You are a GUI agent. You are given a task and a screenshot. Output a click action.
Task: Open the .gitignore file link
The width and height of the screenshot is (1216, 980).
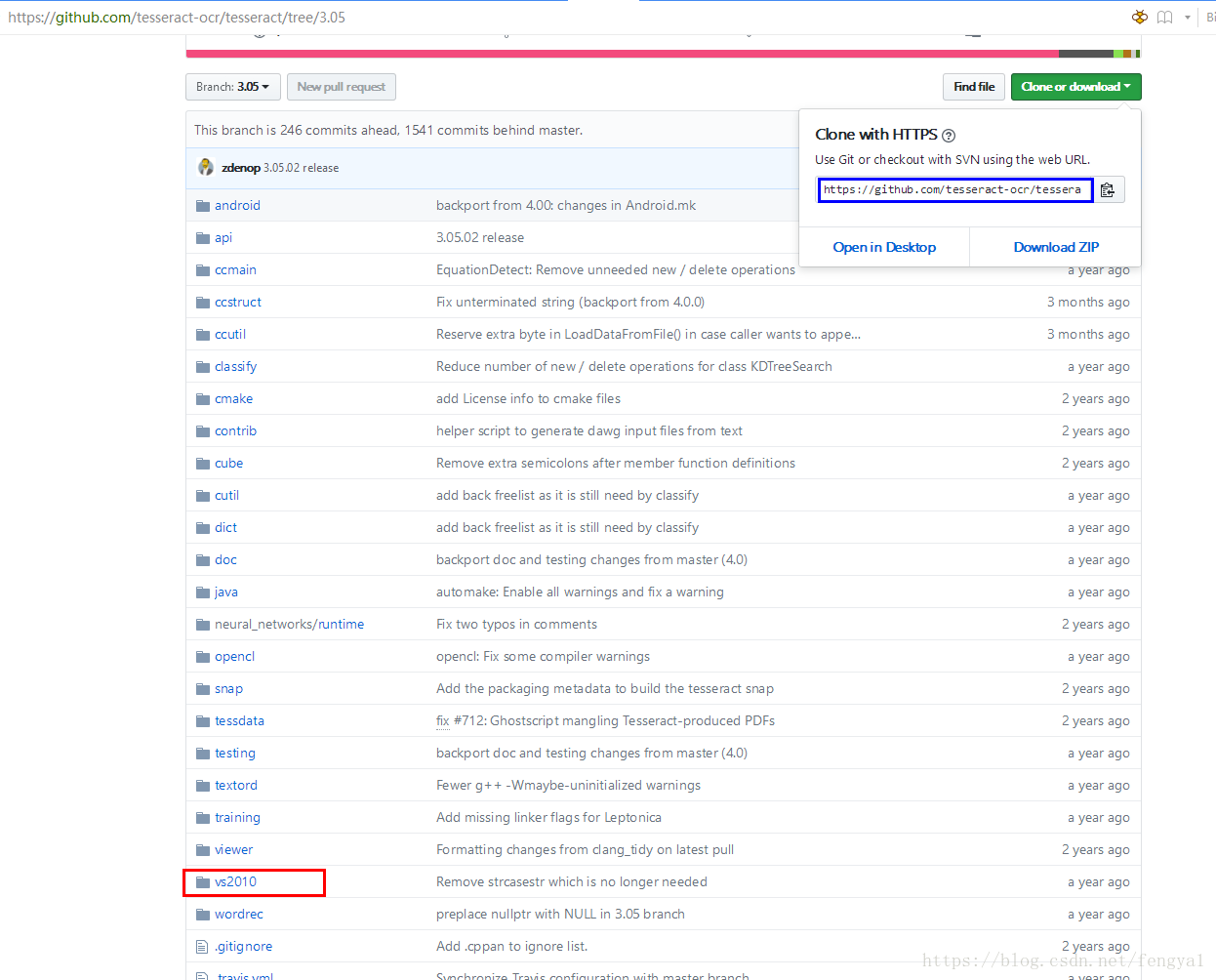243,947
